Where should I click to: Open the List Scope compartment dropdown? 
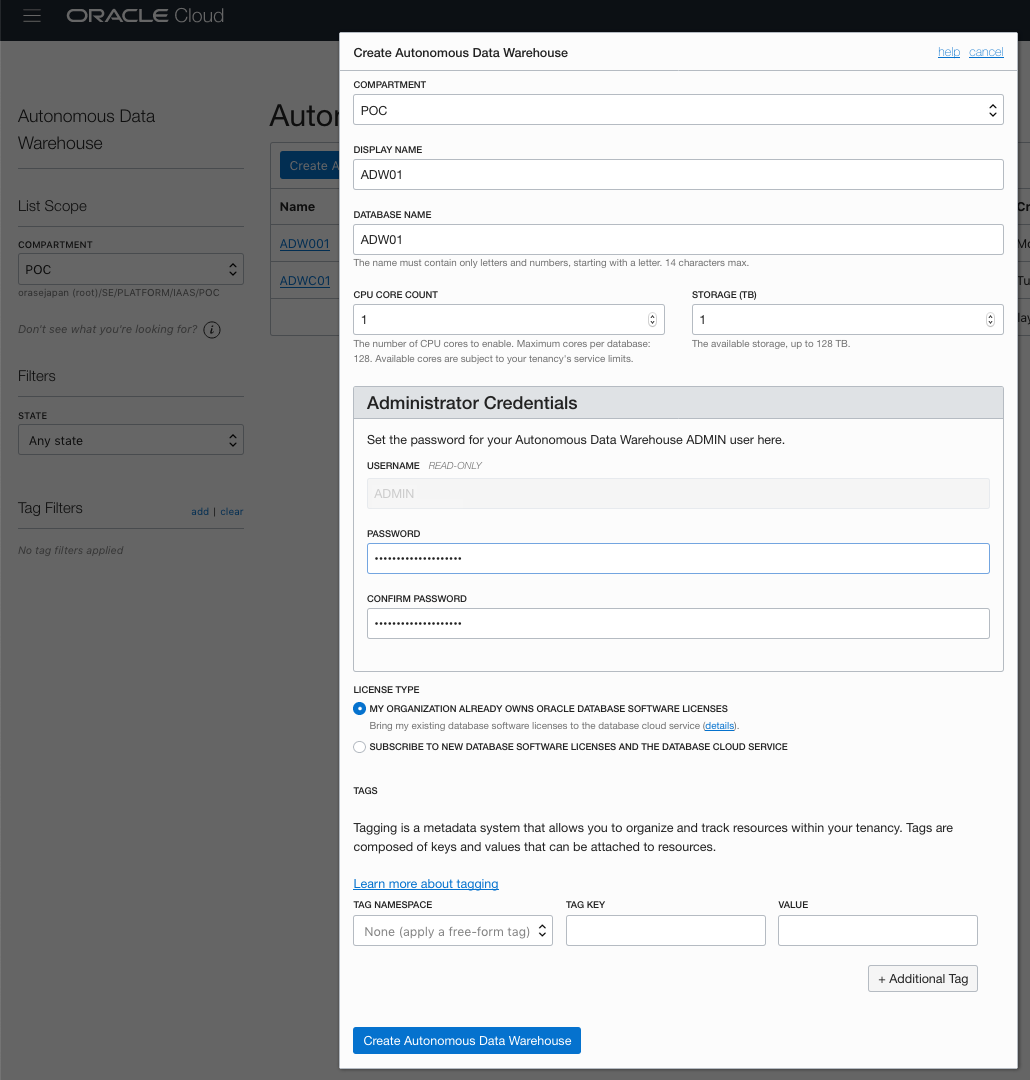[x=130, y=269]
